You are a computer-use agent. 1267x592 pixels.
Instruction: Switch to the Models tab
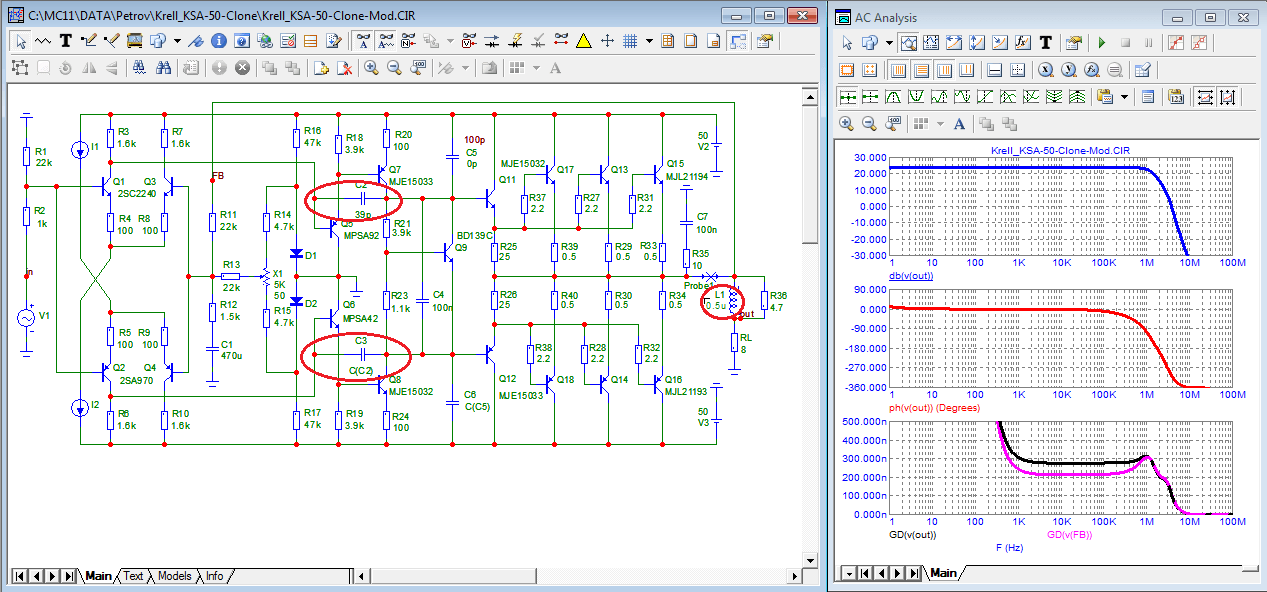point(174,576)
